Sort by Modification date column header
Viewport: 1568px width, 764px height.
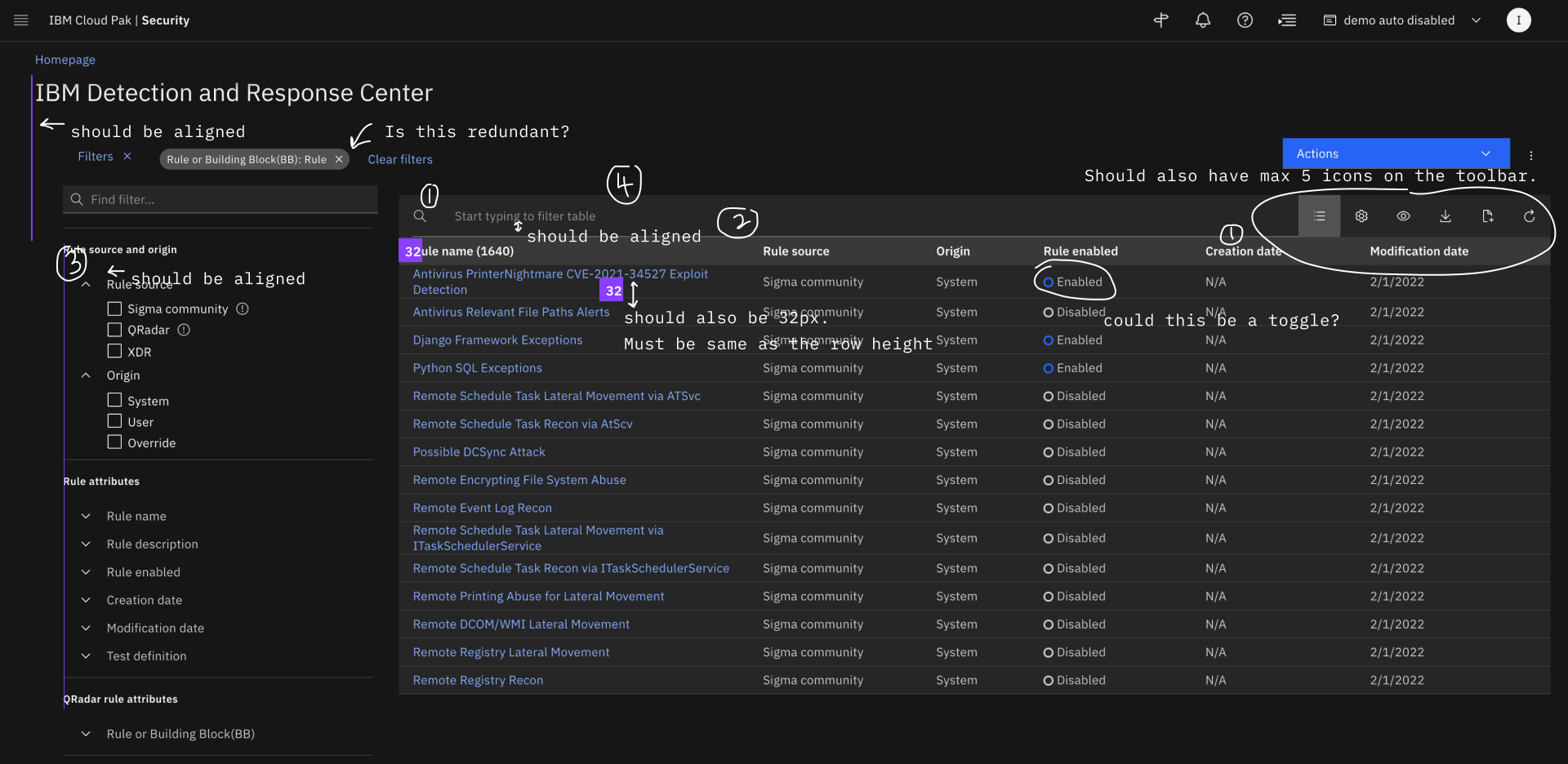(1419, 251)
